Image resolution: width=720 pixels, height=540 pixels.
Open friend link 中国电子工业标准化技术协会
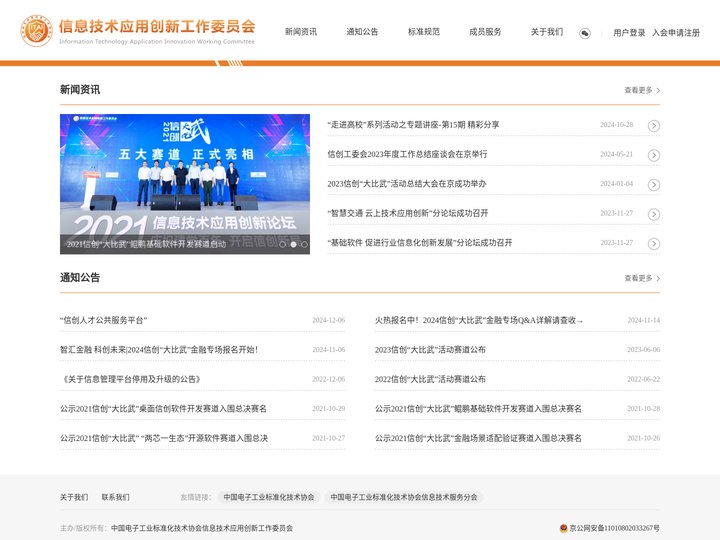pyautogui.click(x=269, y=497)
